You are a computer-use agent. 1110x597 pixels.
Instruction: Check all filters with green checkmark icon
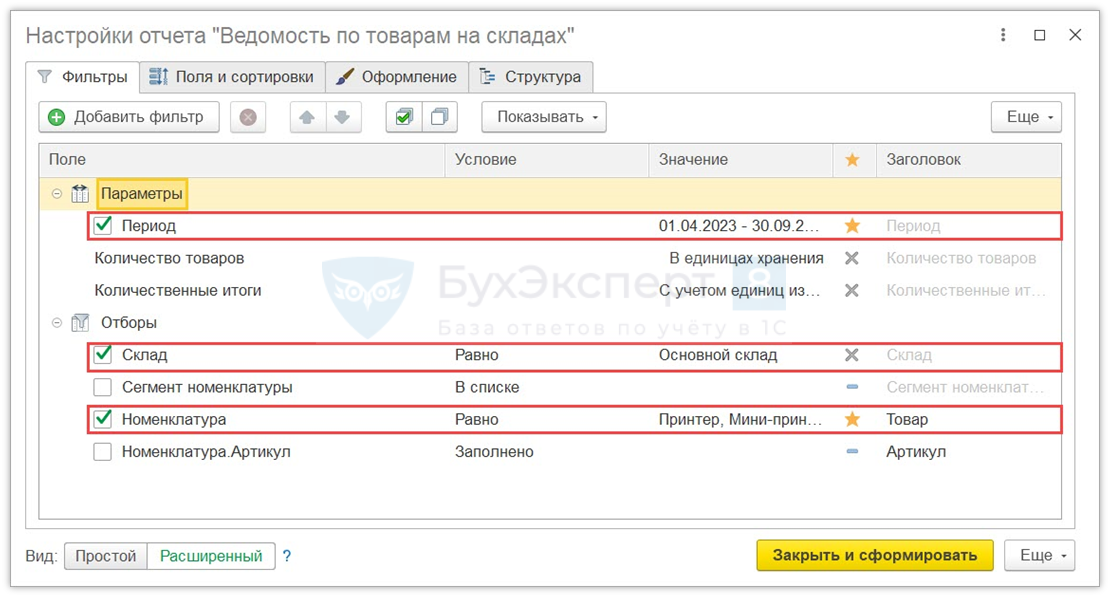coord(404,117)
